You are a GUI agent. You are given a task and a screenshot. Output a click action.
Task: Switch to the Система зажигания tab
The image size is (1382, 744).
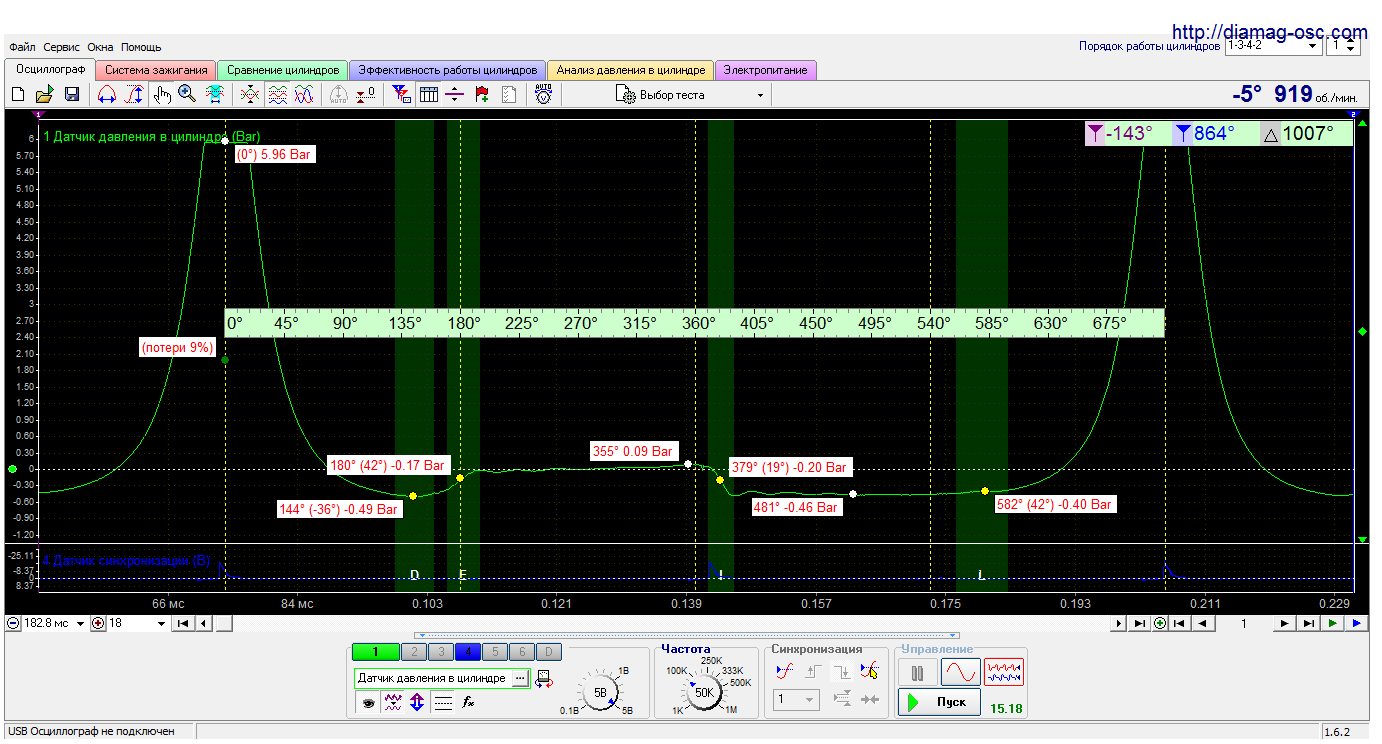[x=157, y=70]
